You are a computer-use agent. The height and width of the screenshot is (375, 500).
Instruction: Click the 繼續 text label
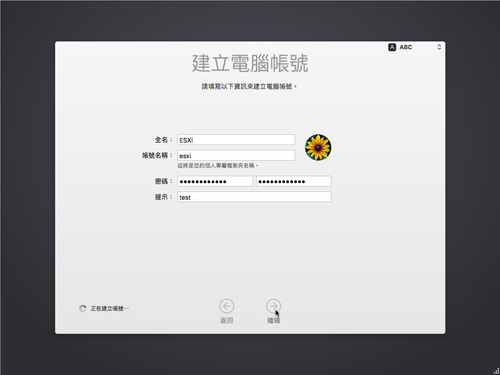pos(273,320)
